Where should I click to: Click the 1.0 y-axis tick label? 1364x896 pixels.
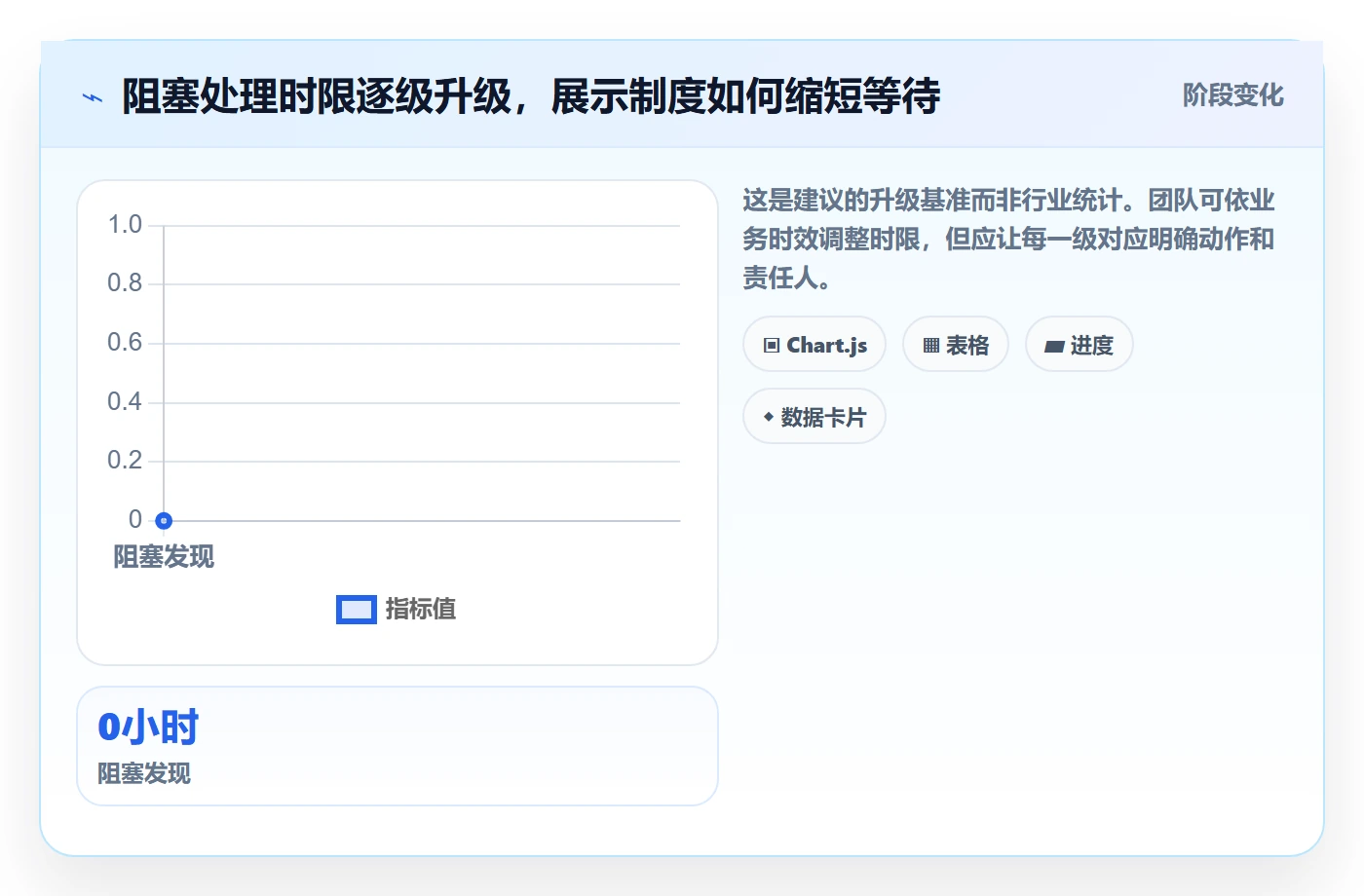(x=125, y=225)
